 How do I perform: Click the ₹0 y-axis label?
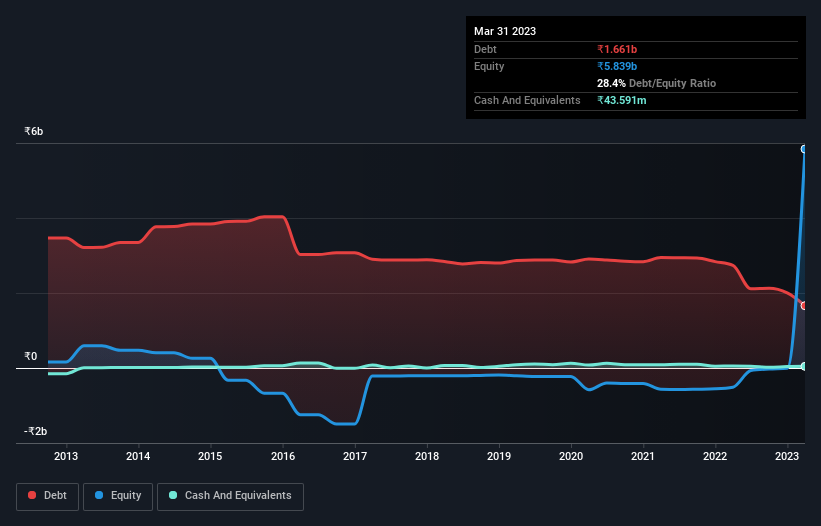pos(31,356)
